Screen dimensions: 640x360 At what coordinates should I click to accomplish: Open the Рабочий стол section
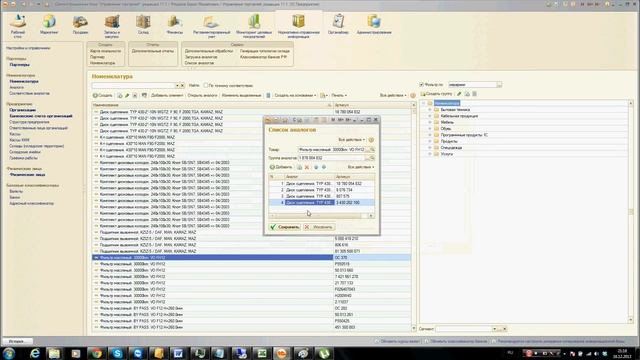click(x=18, y=26)
